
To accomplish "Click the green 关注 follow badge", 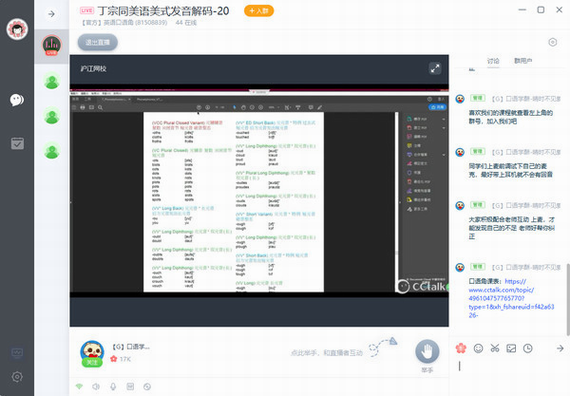I will (x=92, y=362).
